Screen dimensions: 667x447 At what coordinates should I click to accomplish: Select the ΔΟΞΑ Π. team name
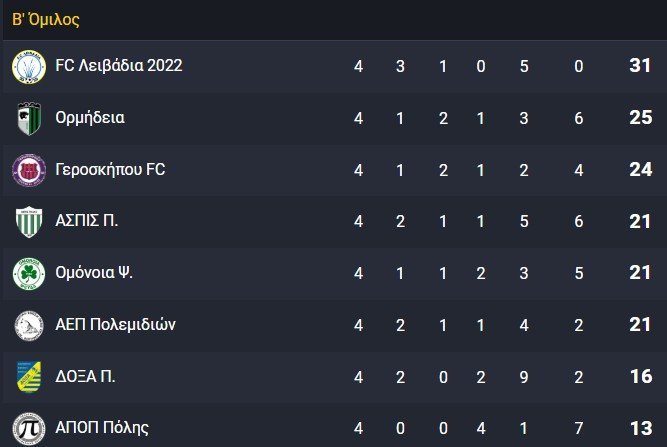(85, 376)
